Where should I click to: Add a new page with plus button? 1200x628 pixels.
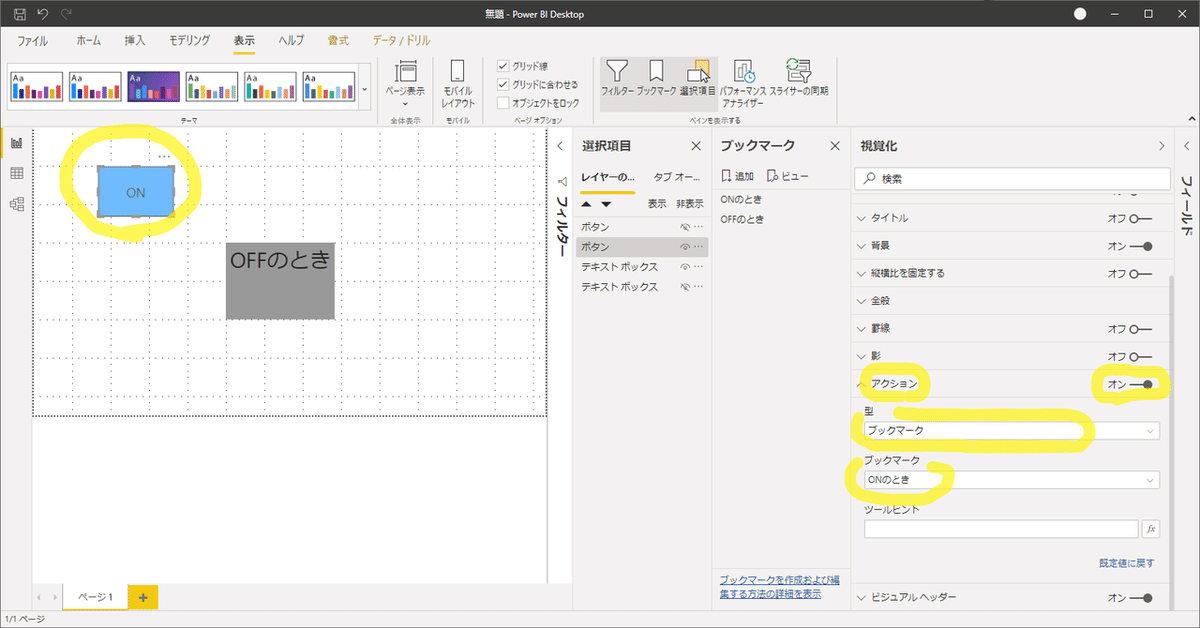click(x=143, y=597)
